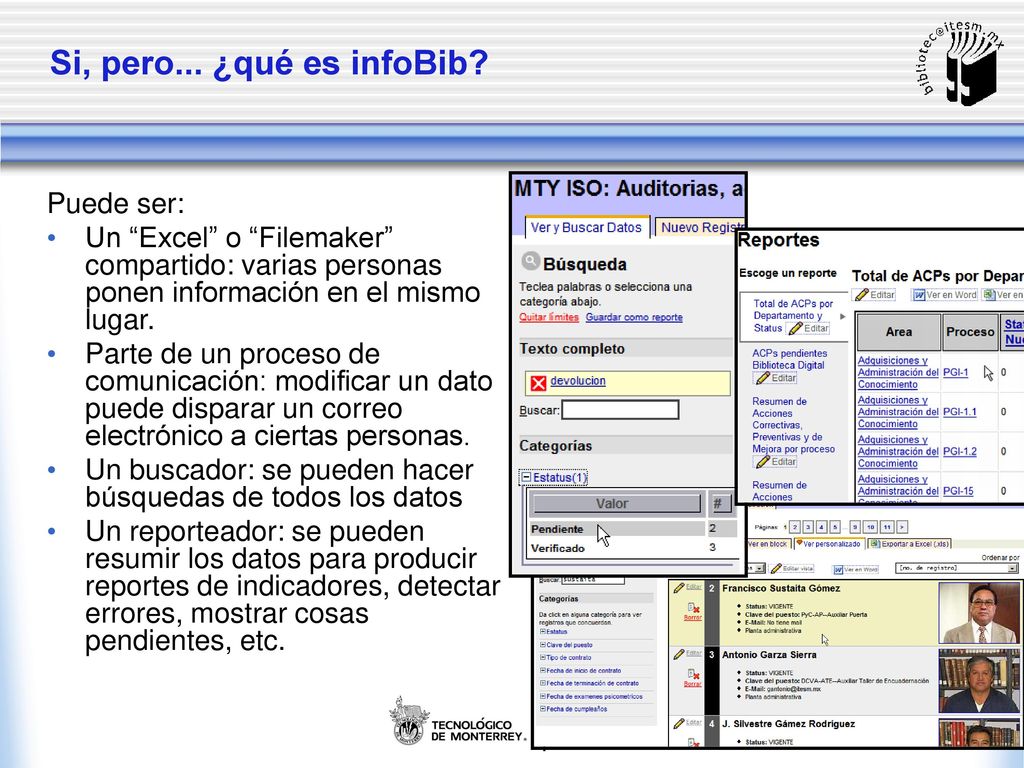Click the next page '>' button
Image resolution: width=1024 pixels, height=768 pixels.
pos(902,527)
